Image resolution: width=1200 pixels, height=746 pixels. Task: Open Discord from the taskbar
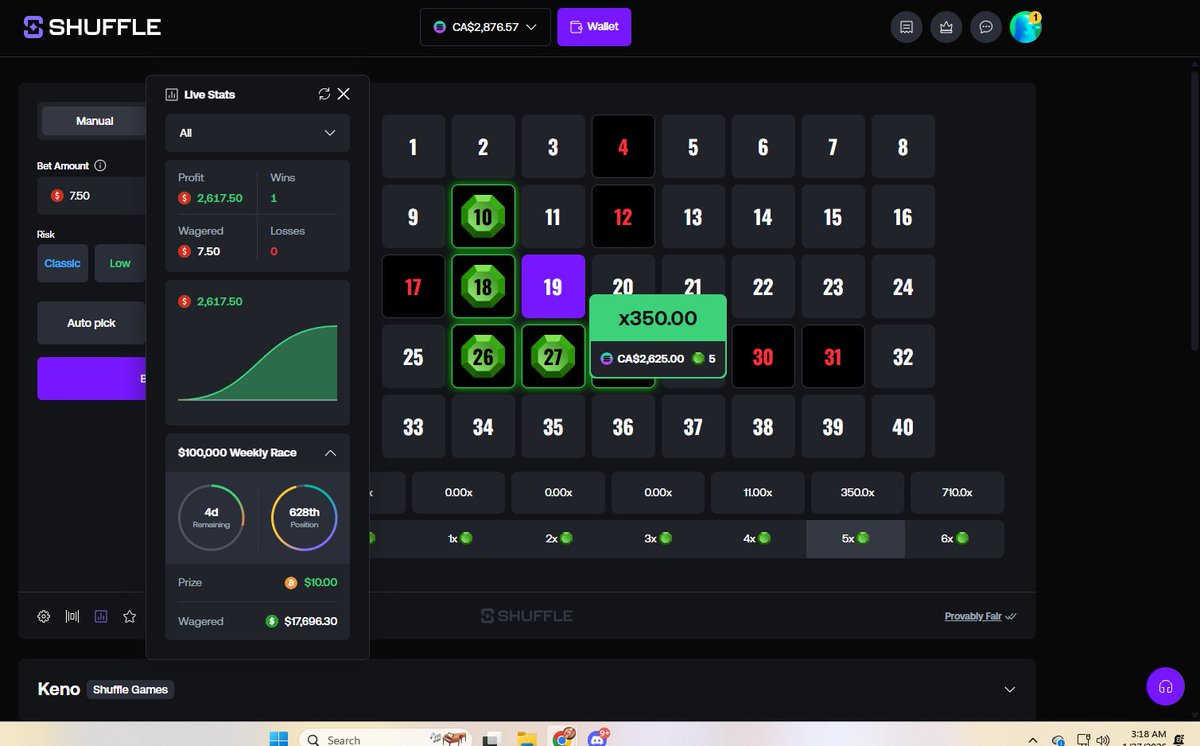coord(598,739)
